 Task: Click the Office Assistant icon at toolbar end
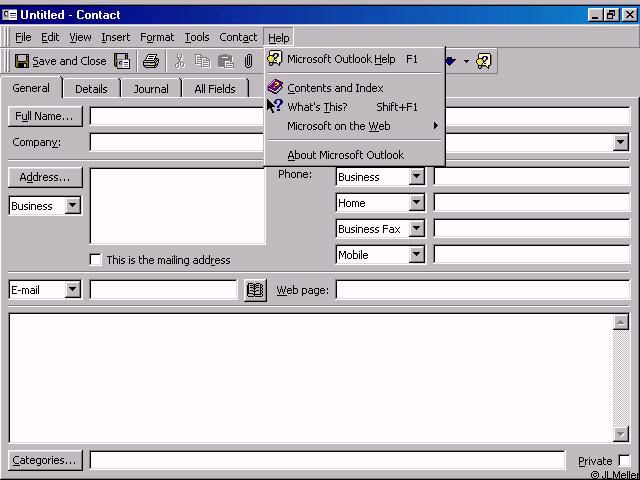484,61
